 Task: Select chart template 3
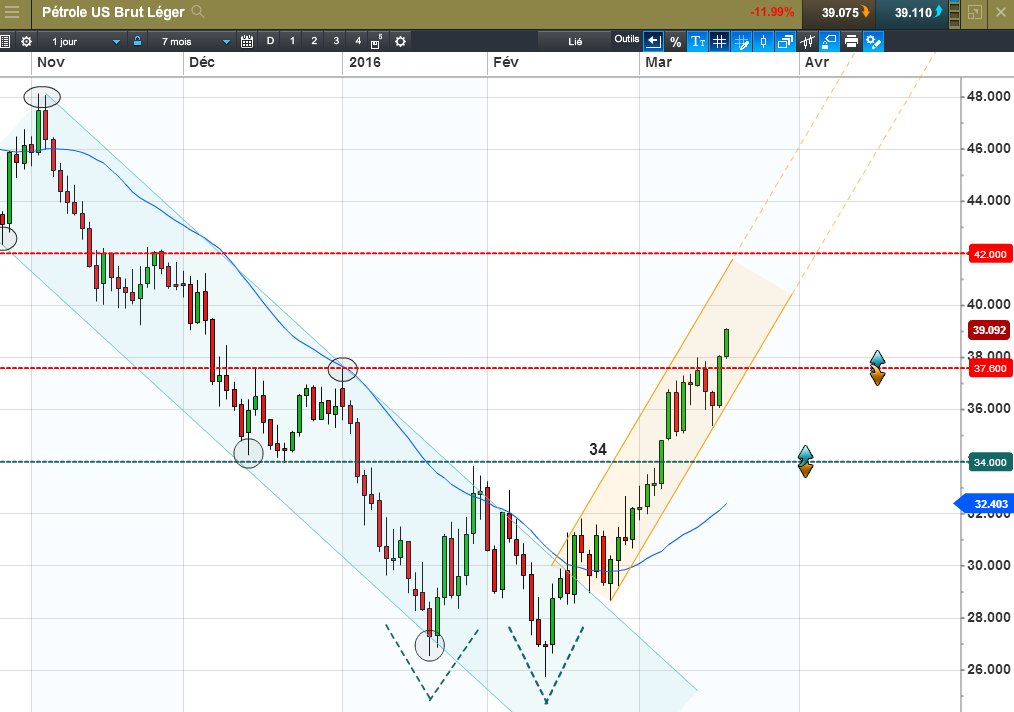pos(336,41)
